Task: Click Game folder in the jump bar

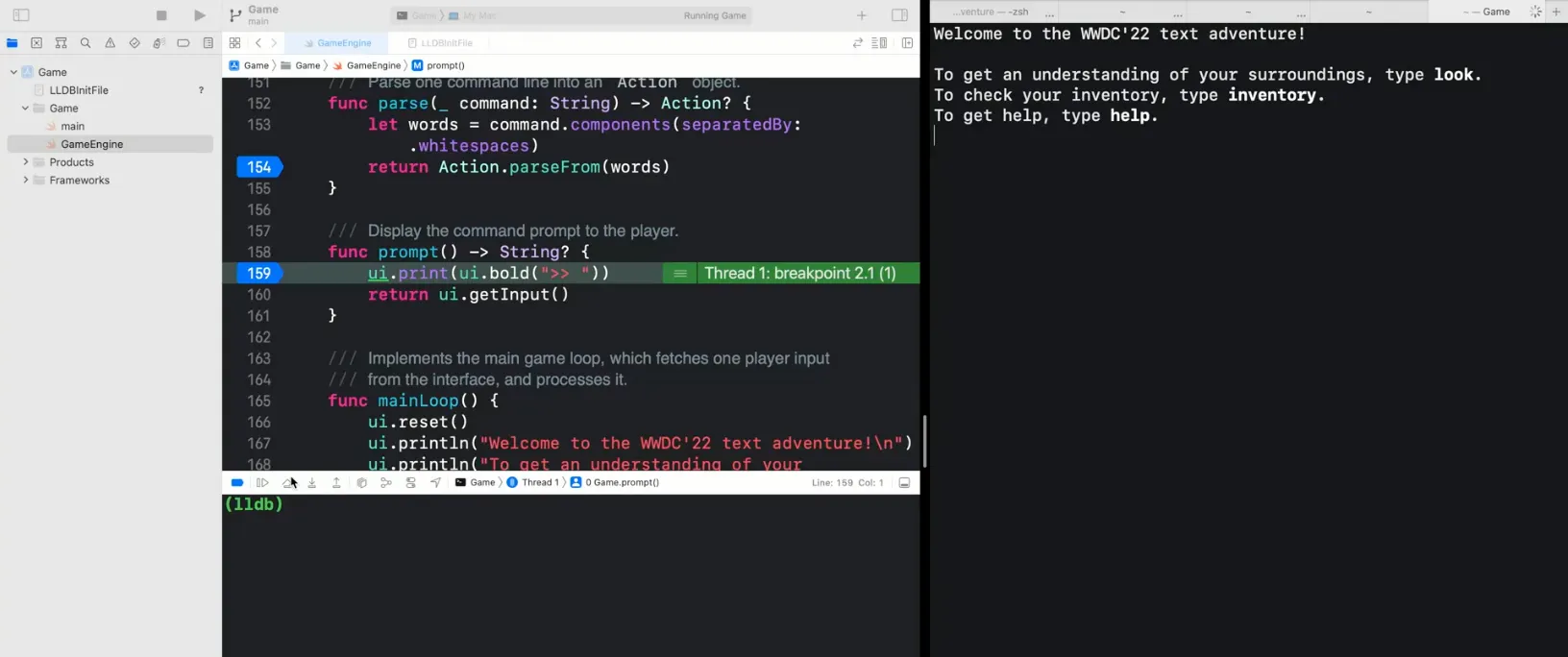Action: [301, 65]
